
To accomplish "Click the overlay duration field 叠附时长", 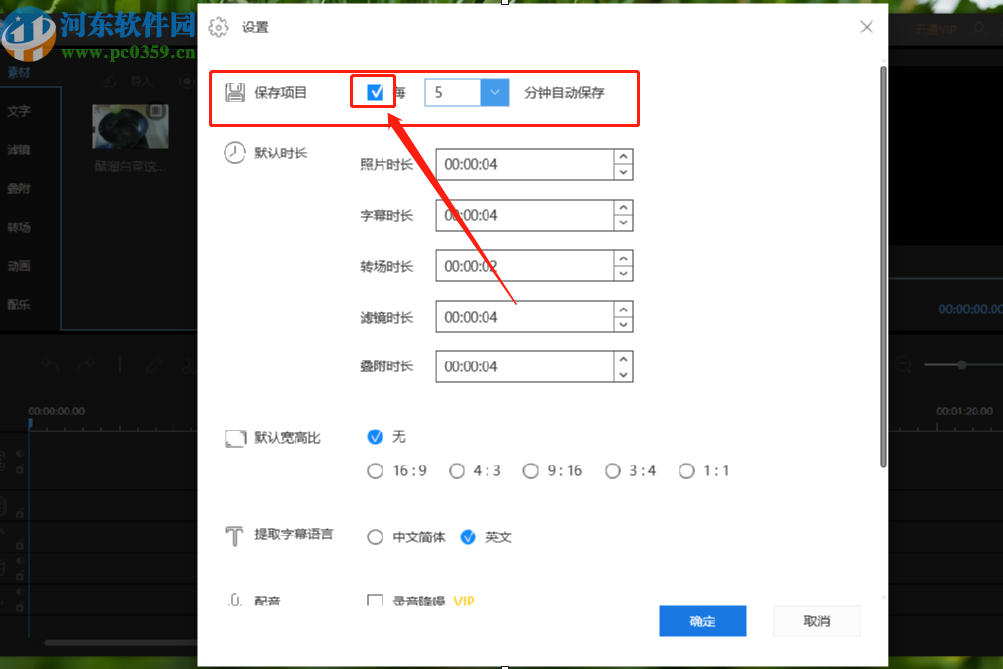I will point(525,366).
